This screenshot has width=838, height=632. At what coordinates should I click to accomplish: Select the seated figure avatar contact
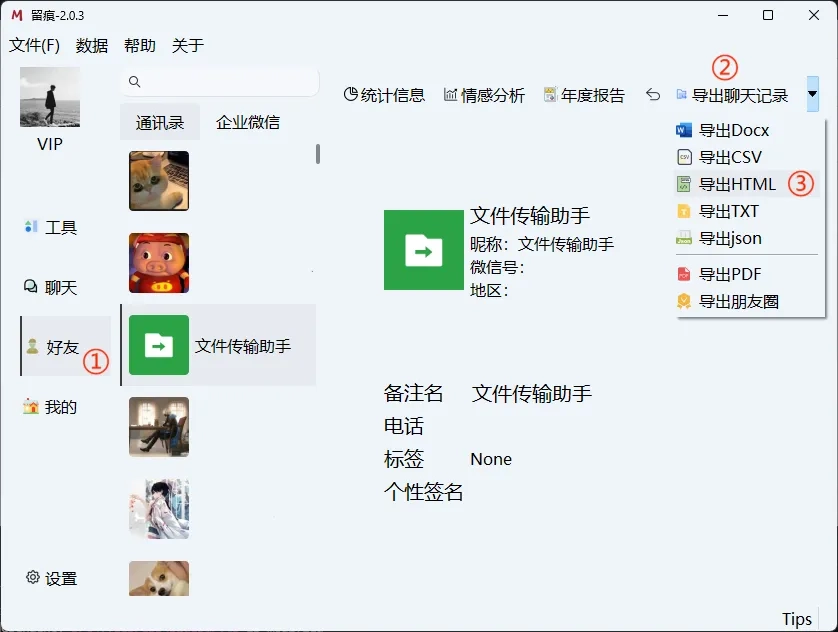tap(159, 427)
